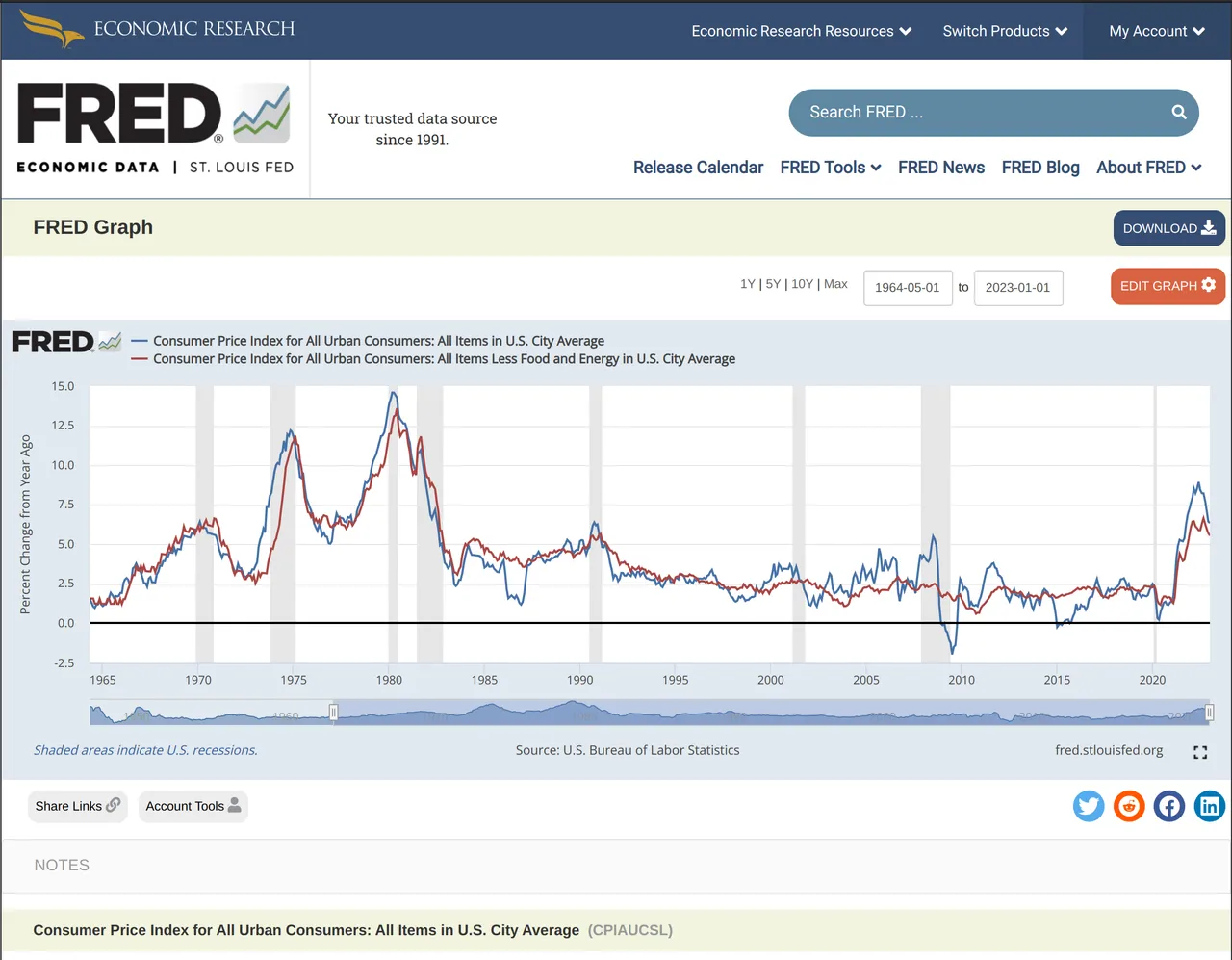Click the St. Louis Fed eagle logo
Viewport: 1232px width, 960px height.
(x=52, y=29)
